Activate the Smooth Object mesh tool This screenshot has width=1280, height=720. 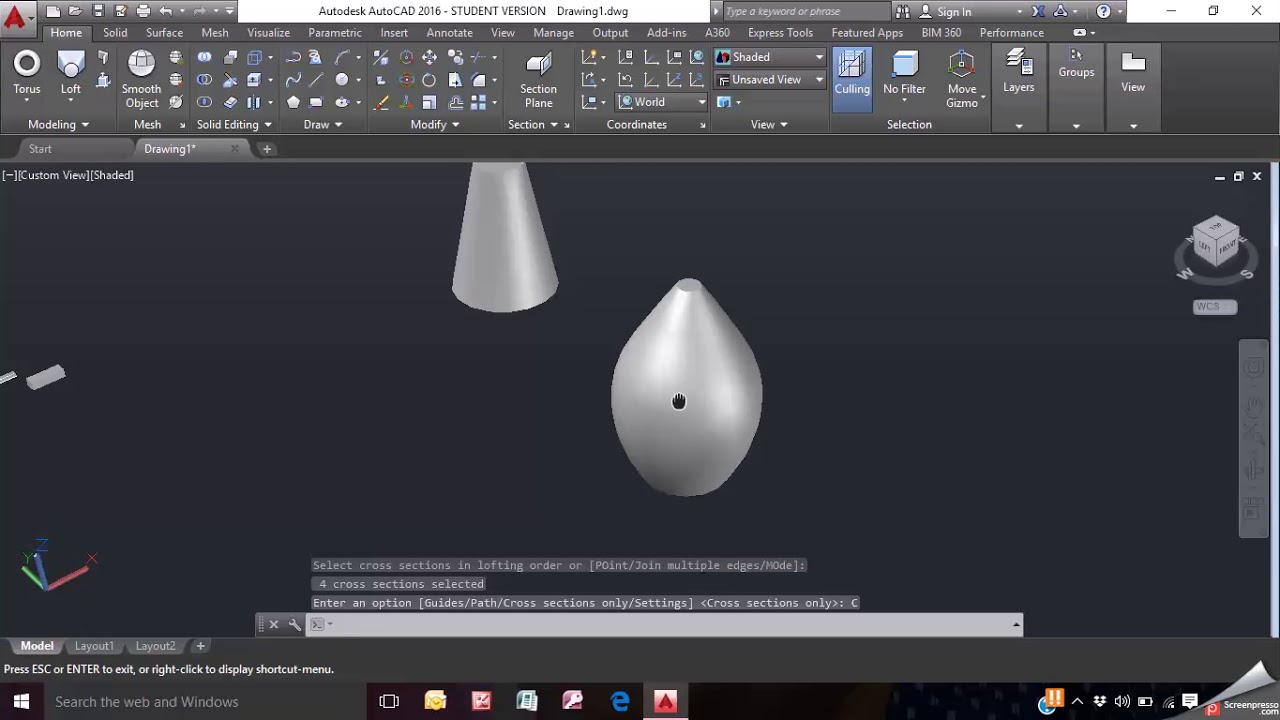tap(141, 78)
